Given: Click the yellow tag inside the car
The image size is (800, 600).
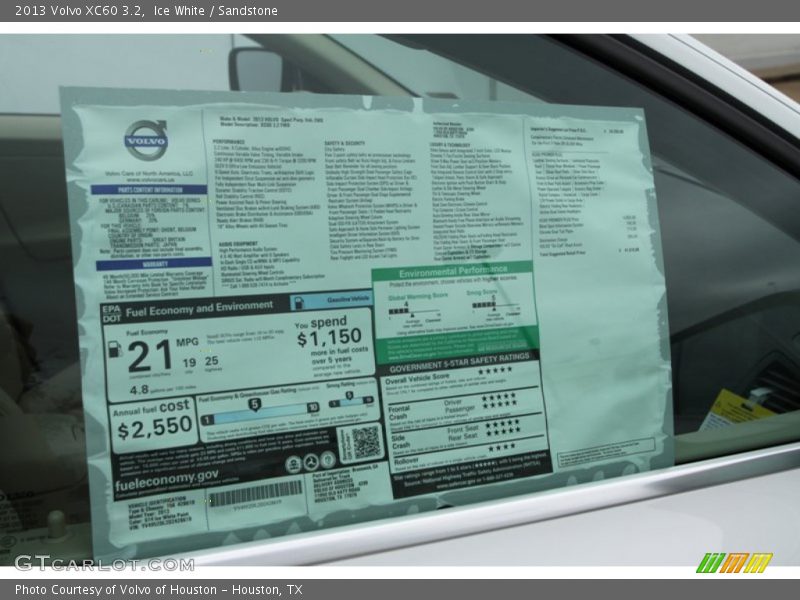Looking at the screenshot, I should 735,410.
